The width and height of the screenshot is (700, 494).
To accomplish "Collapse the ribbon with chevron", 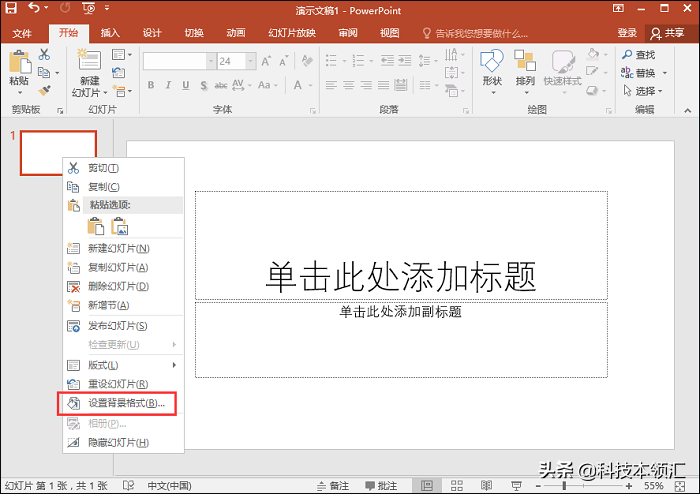I will pos(688,110).
